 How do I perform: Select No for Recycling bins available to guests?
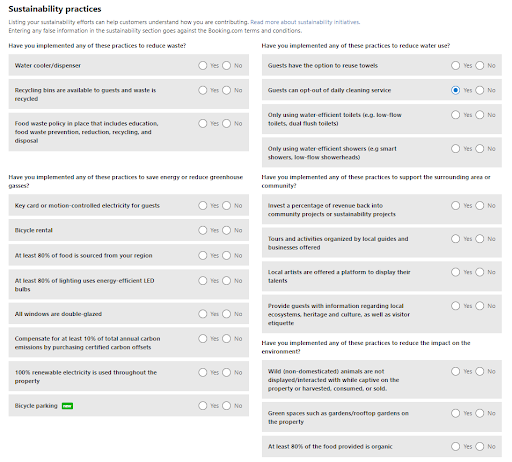pos(226,90)
